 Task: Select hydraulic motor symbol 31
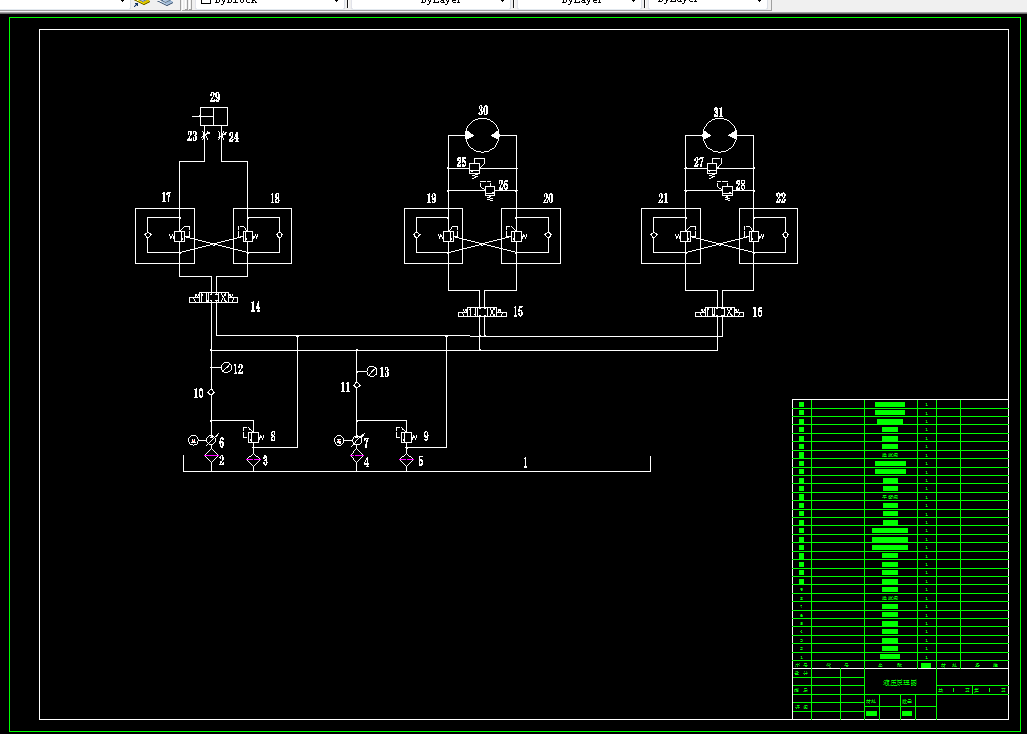point(719,136)
